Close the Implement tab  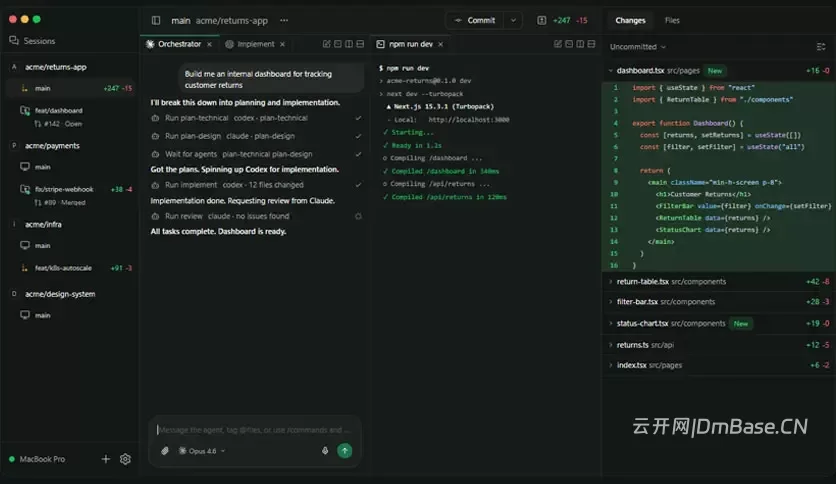tap(283, 44)
